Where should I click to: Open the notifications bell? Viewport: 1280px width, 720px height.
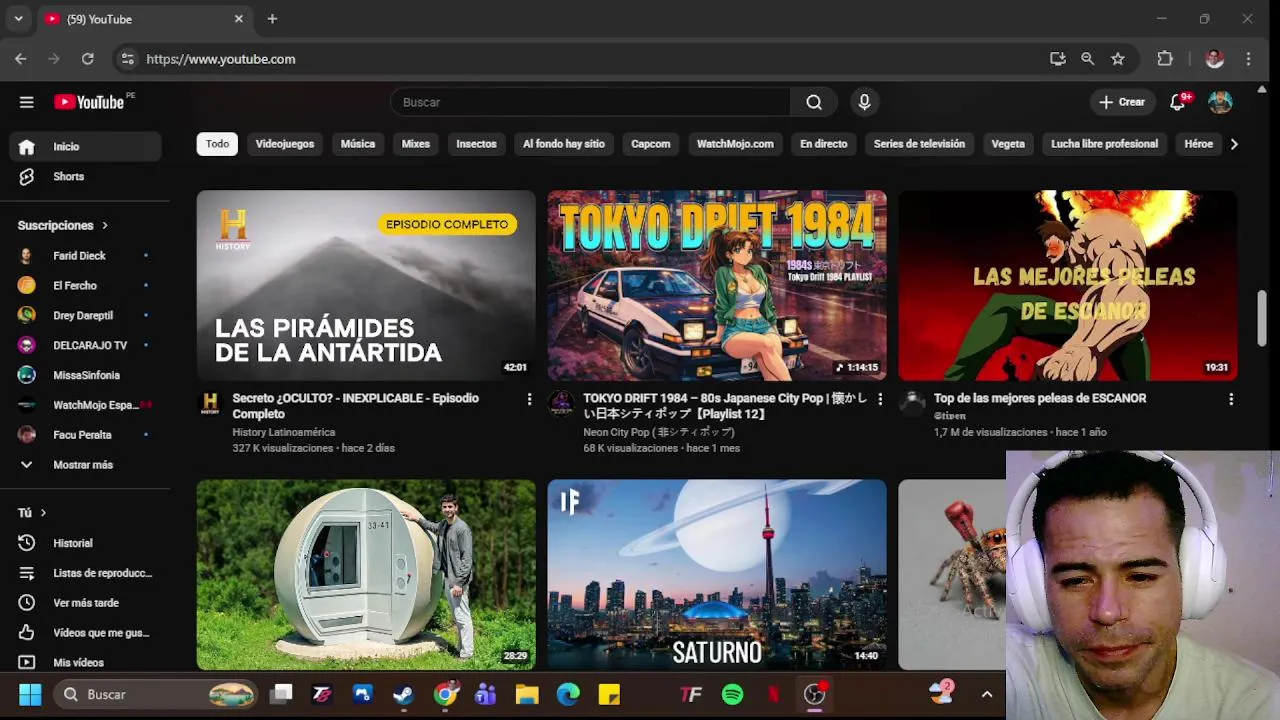[1178, 102]
